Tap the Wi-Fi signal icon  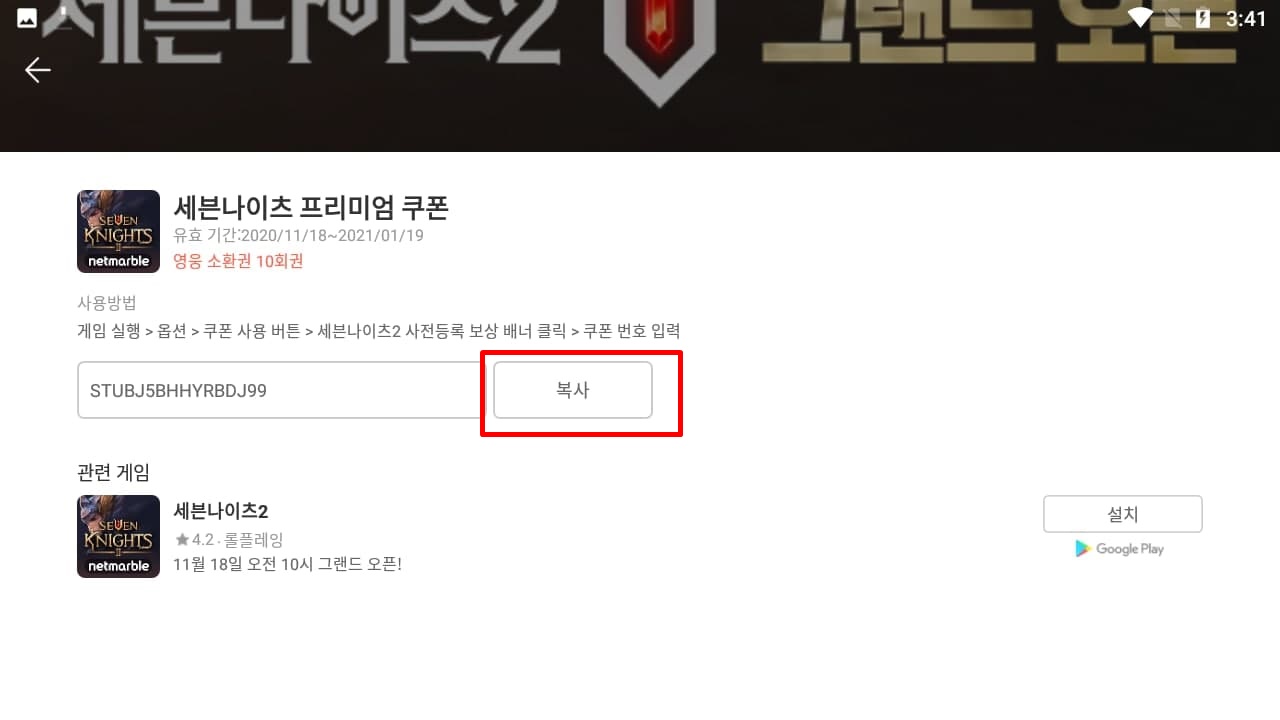[1139, 18]
